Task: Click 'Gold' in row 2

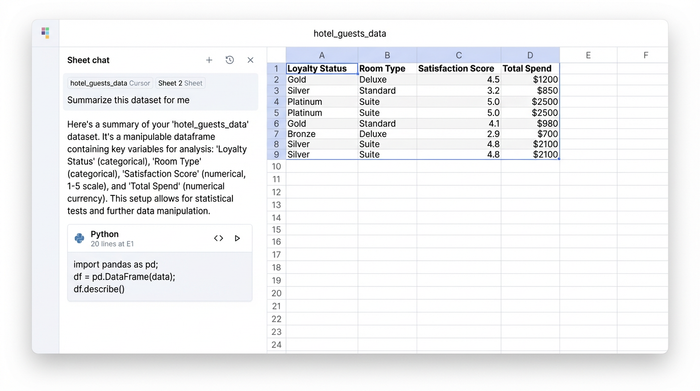Action: click(322, 79)
